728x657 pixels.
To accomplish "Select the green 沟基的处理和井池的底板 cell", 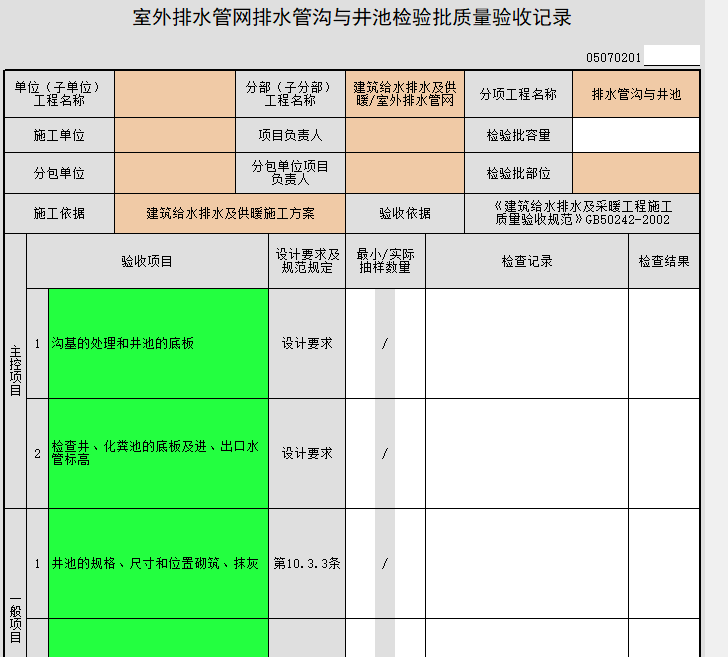I will click(x=158, y=343).
